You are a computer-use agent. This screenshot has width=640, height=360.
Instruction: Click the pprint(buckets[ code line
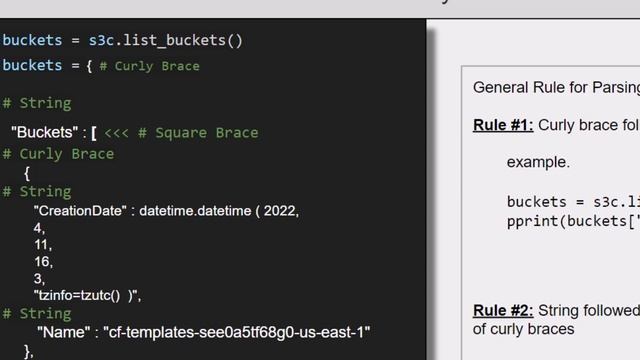[573, 221]
